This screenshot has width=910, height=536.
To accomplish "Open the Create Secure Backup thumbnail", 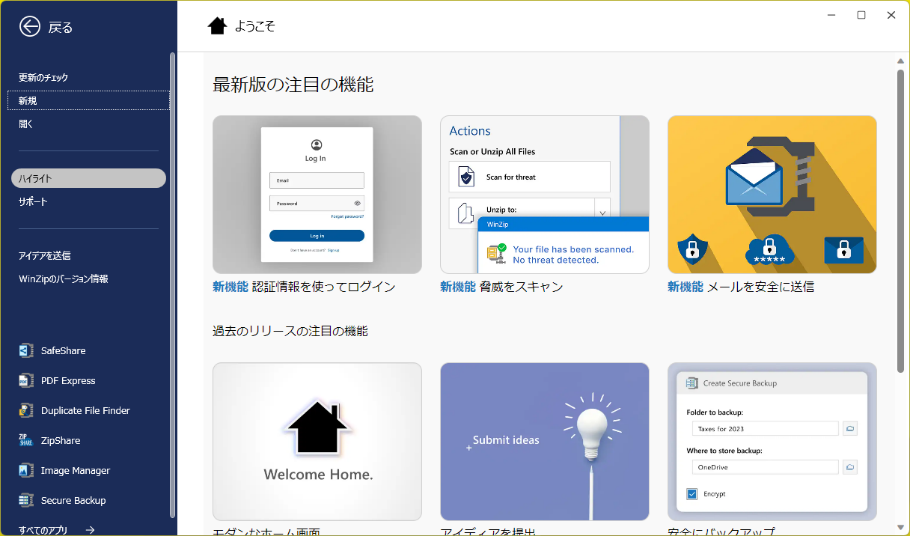I will tap(772, 441).
